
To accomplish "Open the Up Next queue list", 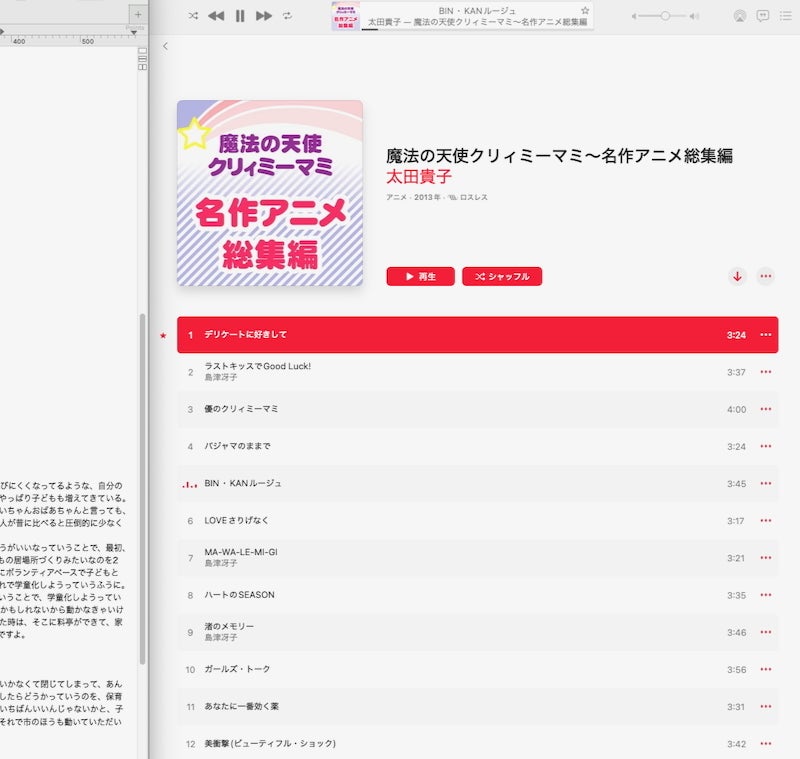I will 785,16.
